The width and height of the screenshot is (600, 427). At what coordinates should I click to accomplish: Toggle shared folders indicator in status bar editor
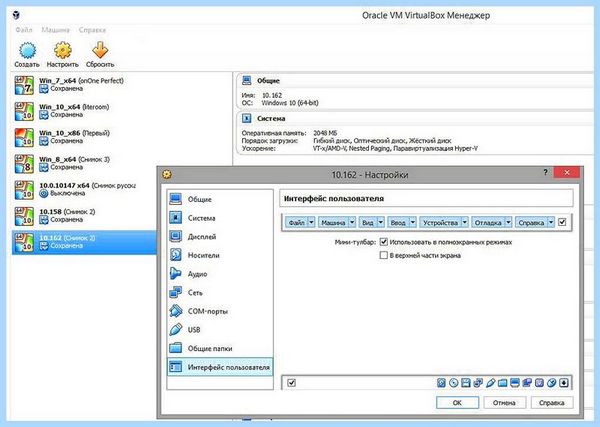pos(503,383)
